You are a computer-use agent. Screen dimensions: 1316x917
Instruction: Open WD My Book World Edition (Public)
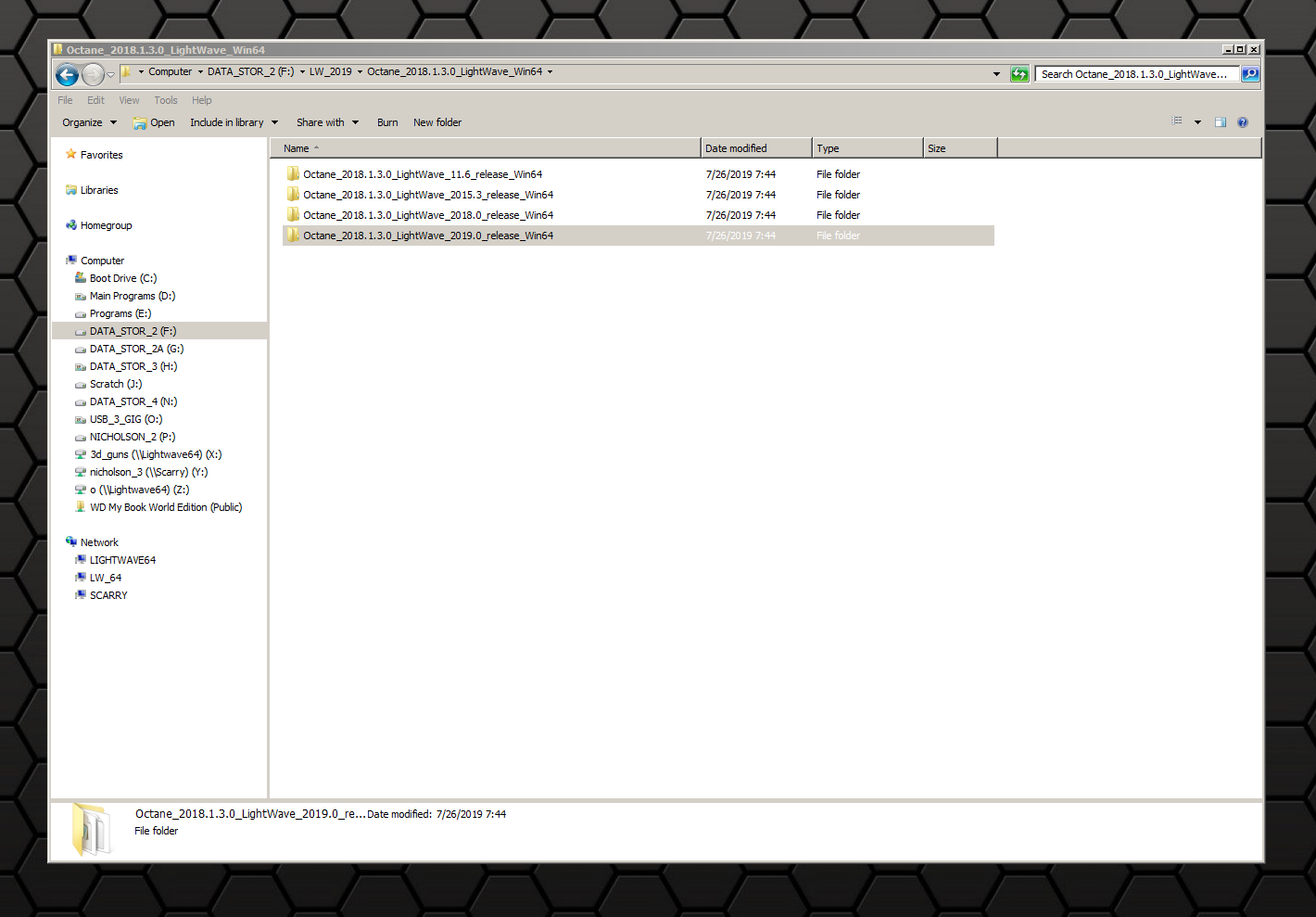point(166,507)
